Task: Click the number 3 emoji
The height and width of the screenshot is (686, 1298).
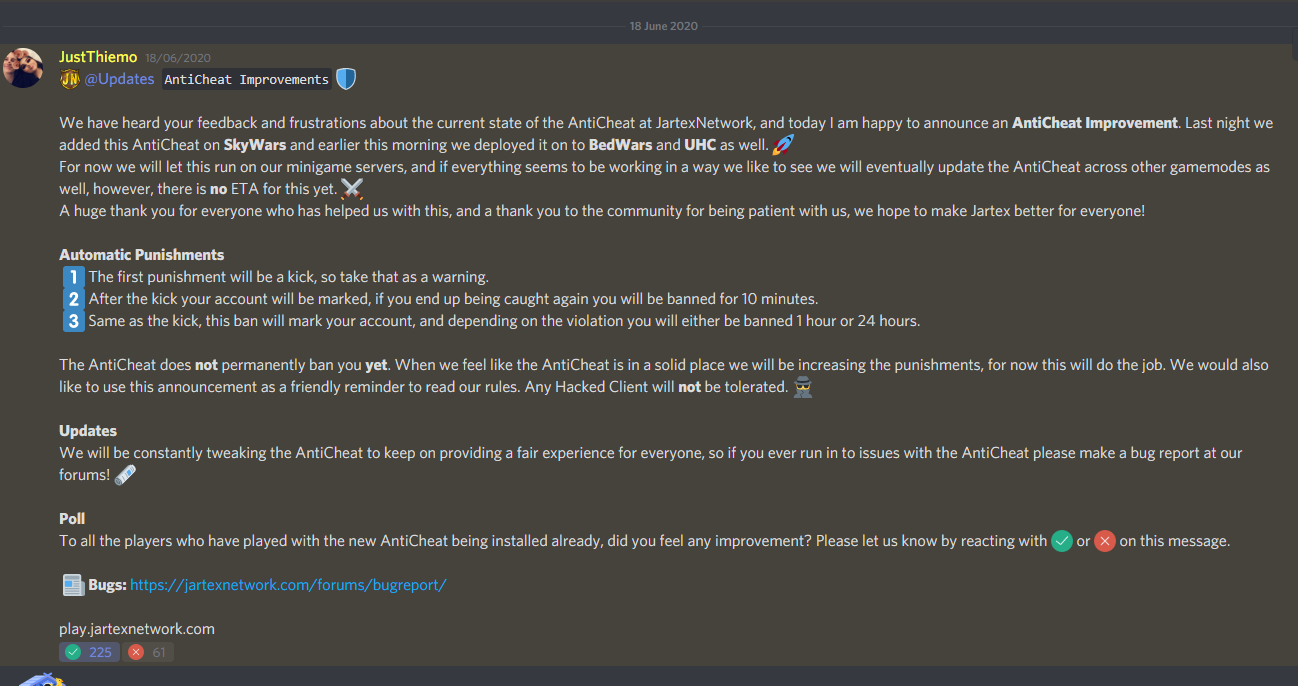Action: pyautogui.click(x=73, y=321)
